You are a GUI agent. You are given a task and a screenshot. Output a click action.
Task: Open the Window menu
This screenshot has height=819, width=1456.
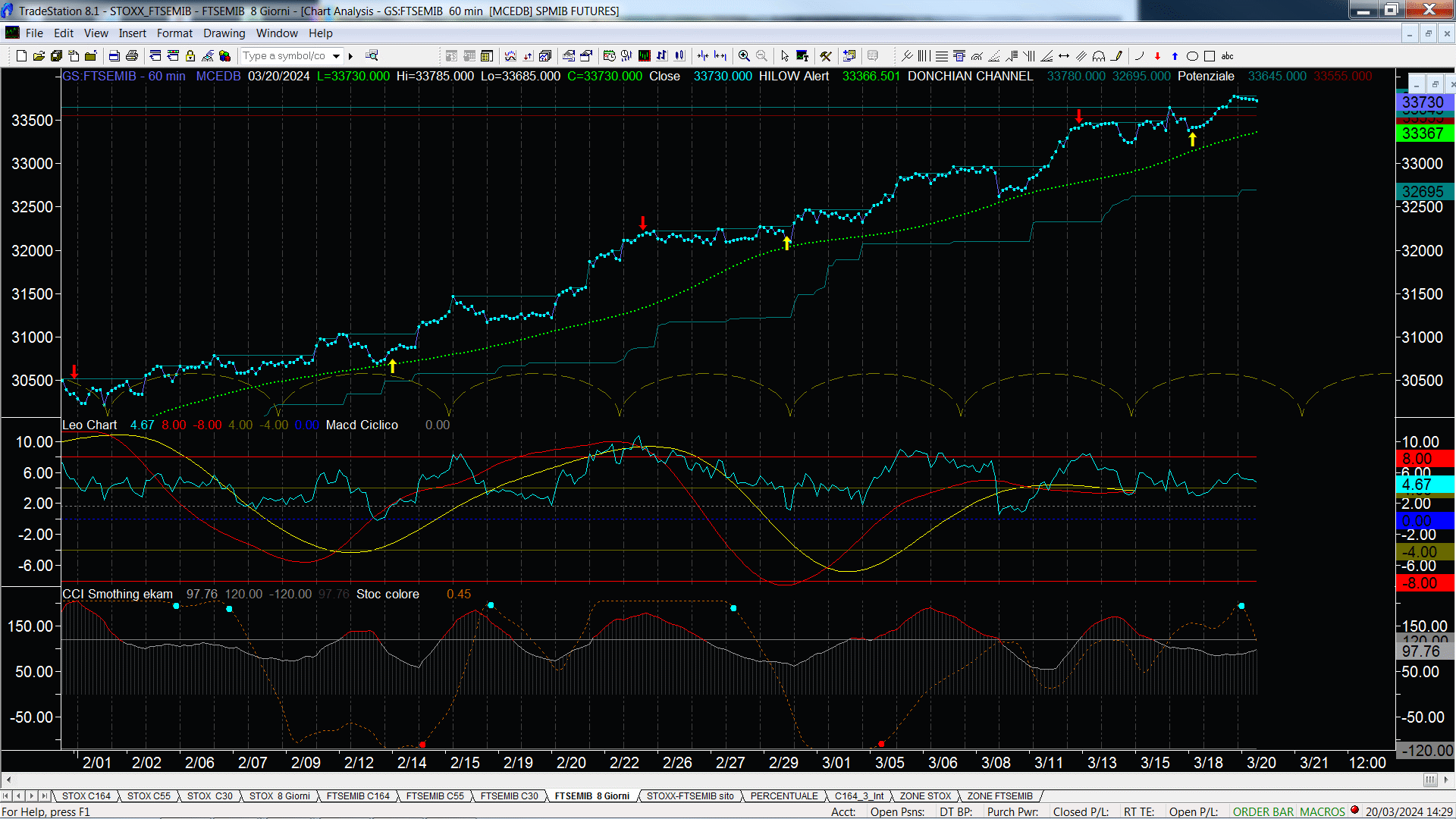click(x=277, y=33)
